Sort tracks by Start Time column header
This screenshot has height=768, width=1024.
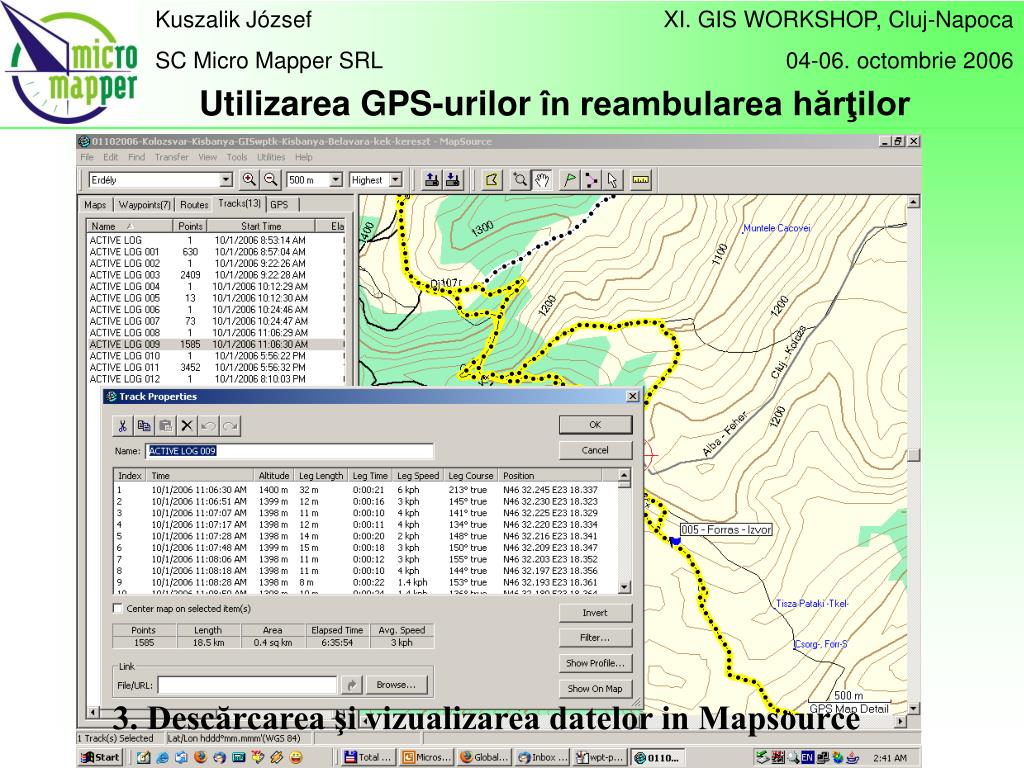[261, 226]
